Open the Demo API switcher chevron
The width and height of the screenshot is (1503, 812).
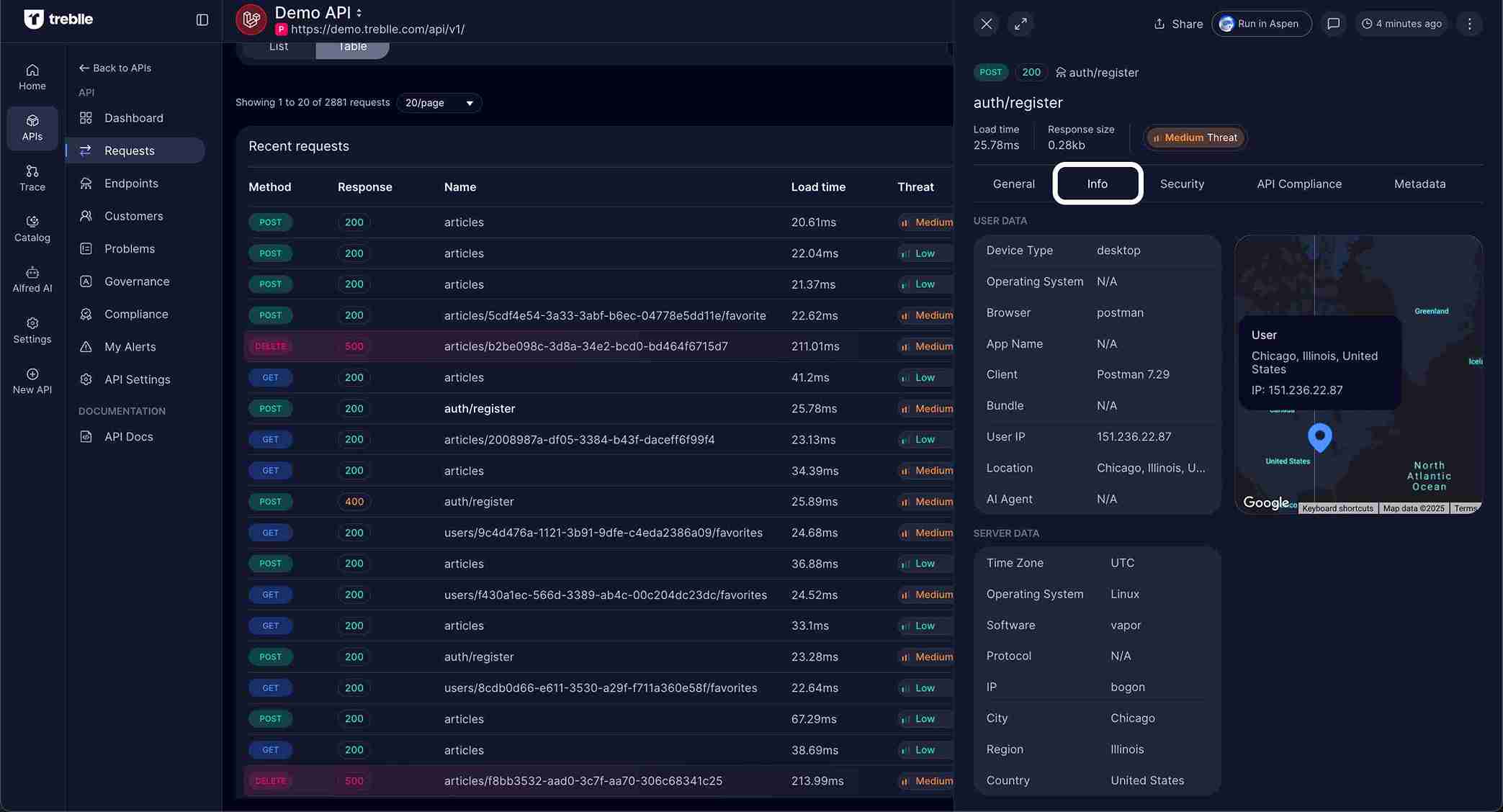coord(359,12)
